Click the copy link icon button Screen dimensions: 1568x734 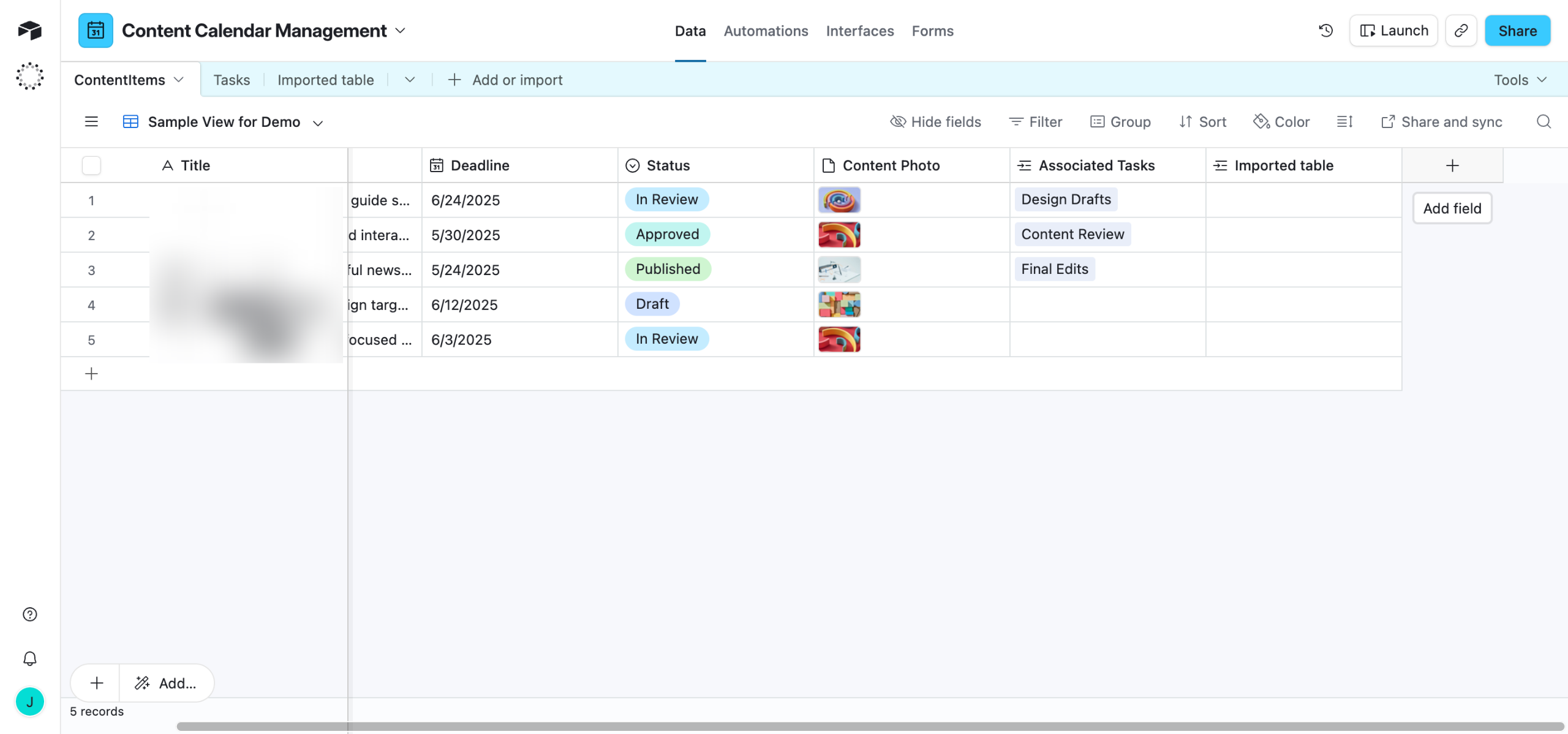[x=1461, y=31]
